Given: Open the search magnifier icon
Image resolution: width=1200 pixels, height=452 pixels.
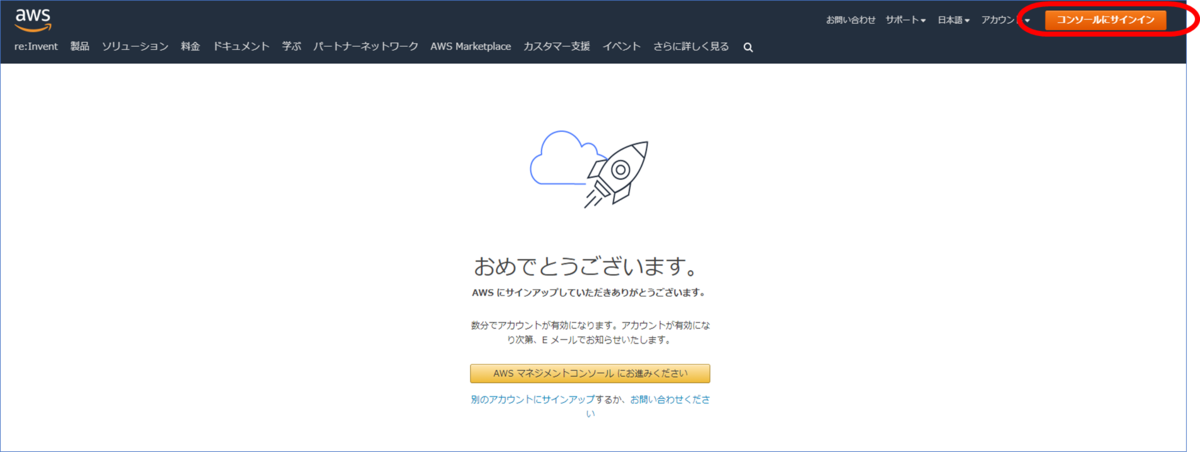Looking at the screenshot, I should [748, 47].
